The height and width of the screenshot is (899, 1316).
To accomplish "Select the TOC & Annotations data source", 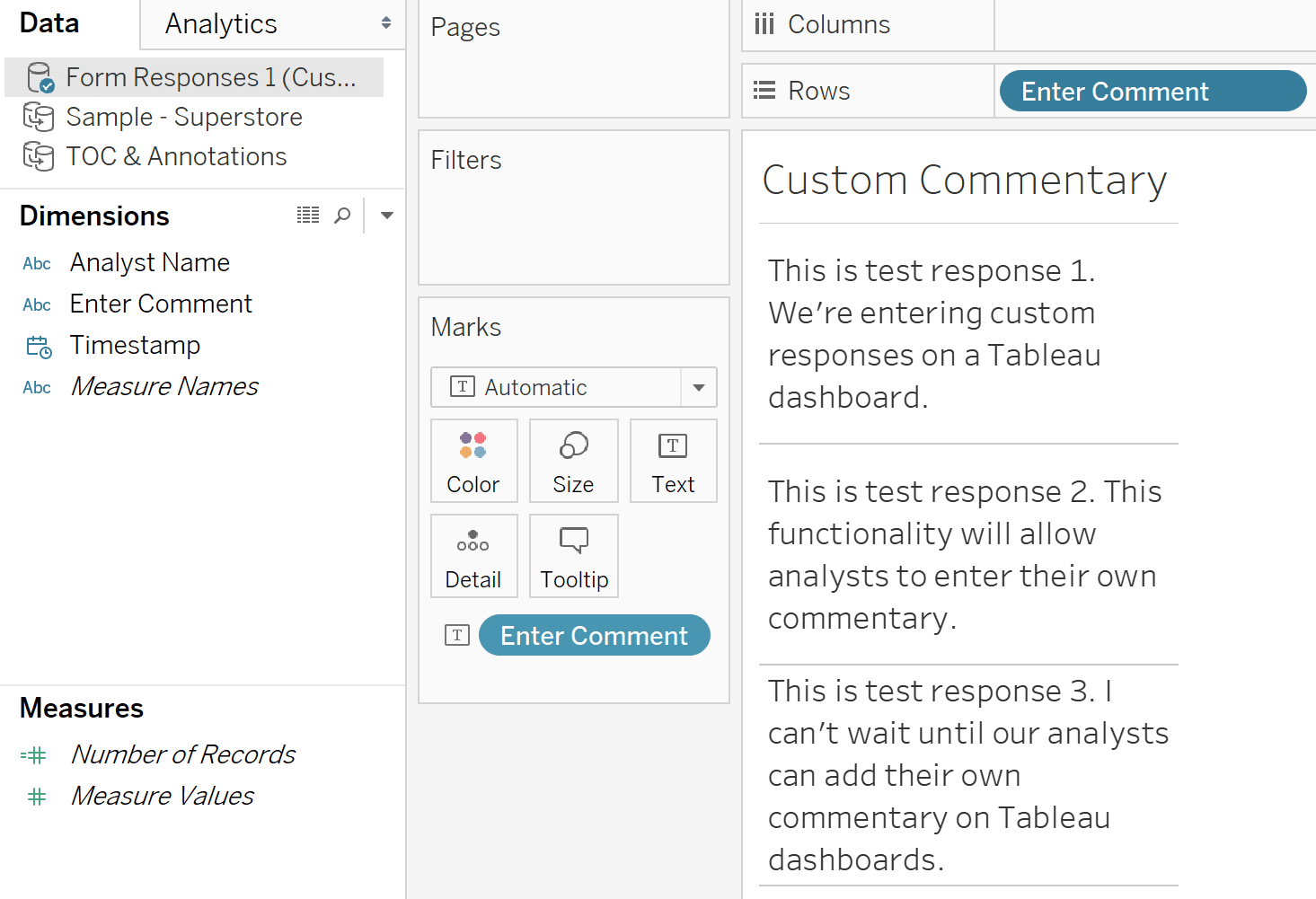I will point(176,156).
